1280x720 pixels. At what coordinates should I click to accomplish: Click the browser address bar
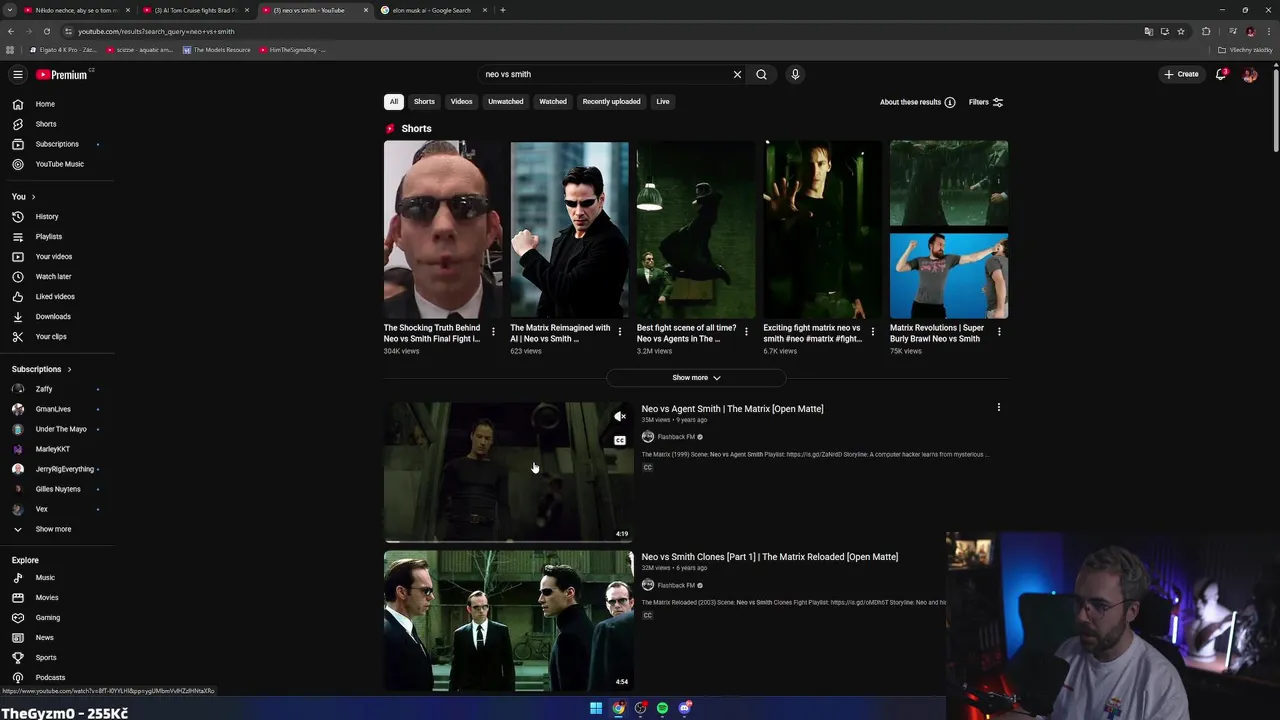pos(600,31)
